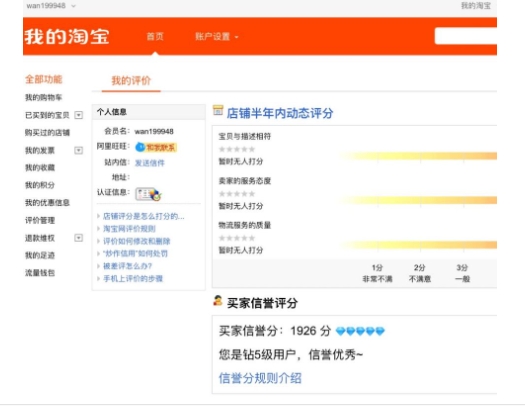Open the wan199948 account dropdown at top
This screenshot has width=525, height=406.
[x=51, y=6]
